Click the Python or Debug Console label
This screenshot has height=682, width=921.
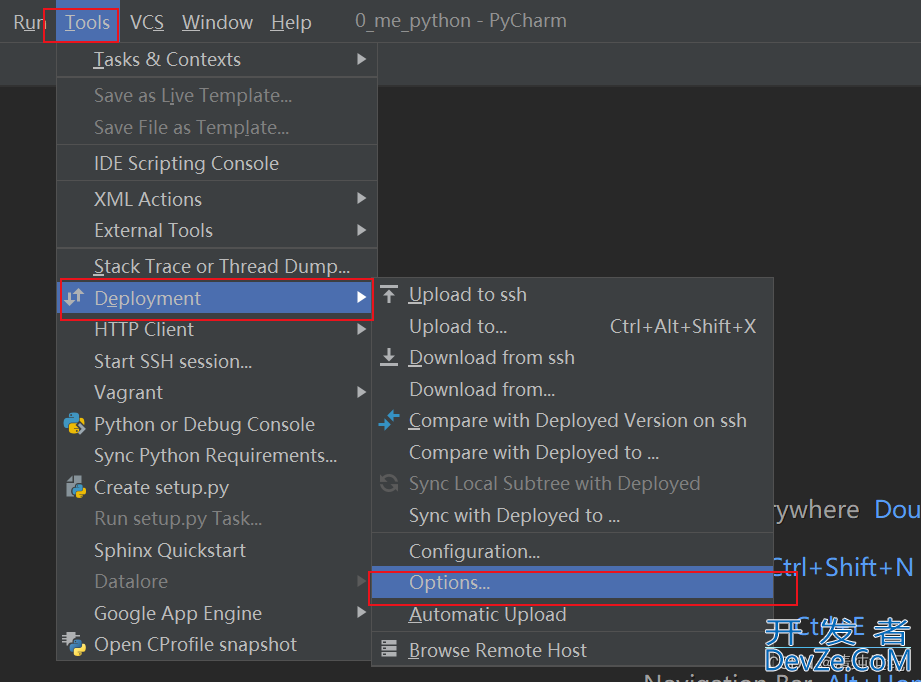point(204,424)
